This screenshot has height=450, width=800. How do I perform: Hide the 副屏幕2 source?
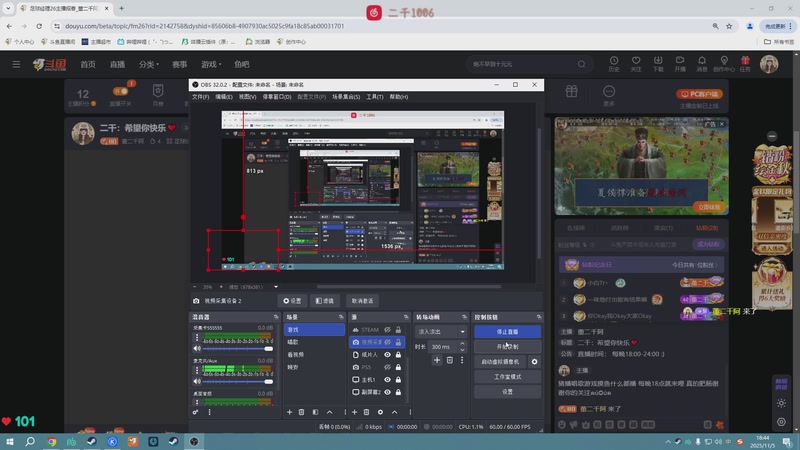[x=387, y=392]
